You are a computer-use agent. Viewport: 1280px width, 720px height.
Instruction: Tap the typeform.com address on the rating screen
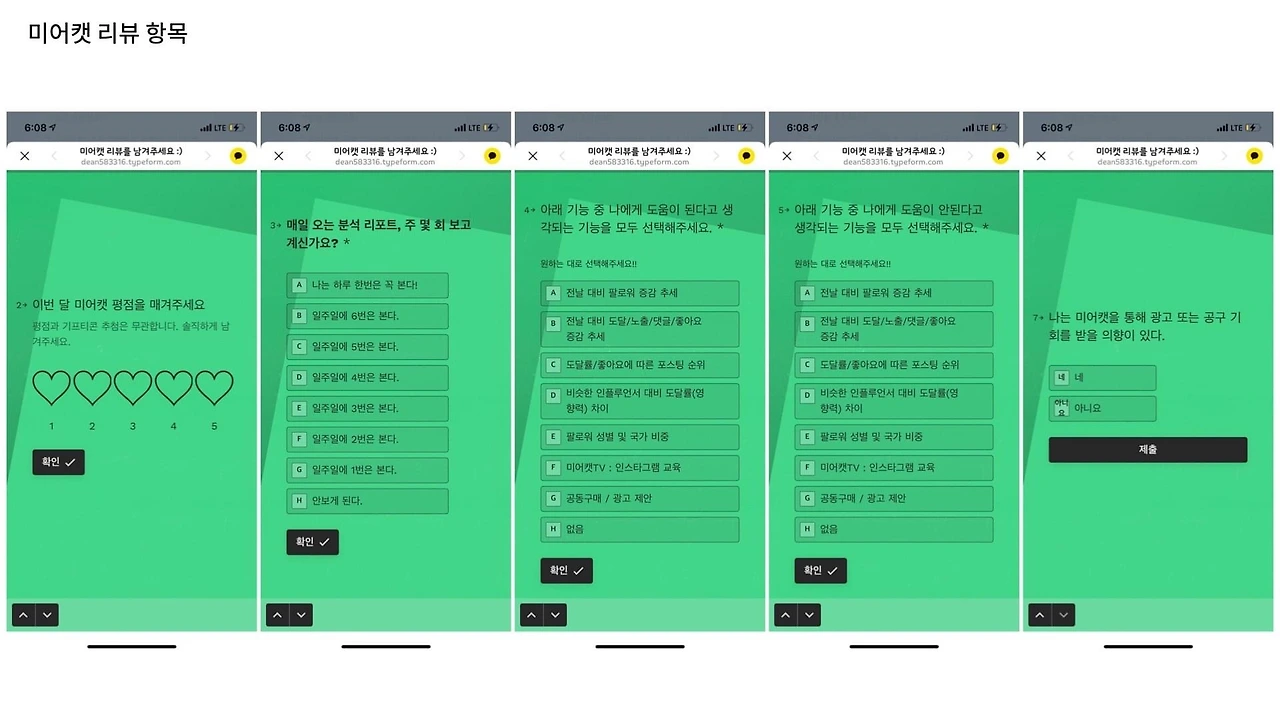(x=131, y=162)
